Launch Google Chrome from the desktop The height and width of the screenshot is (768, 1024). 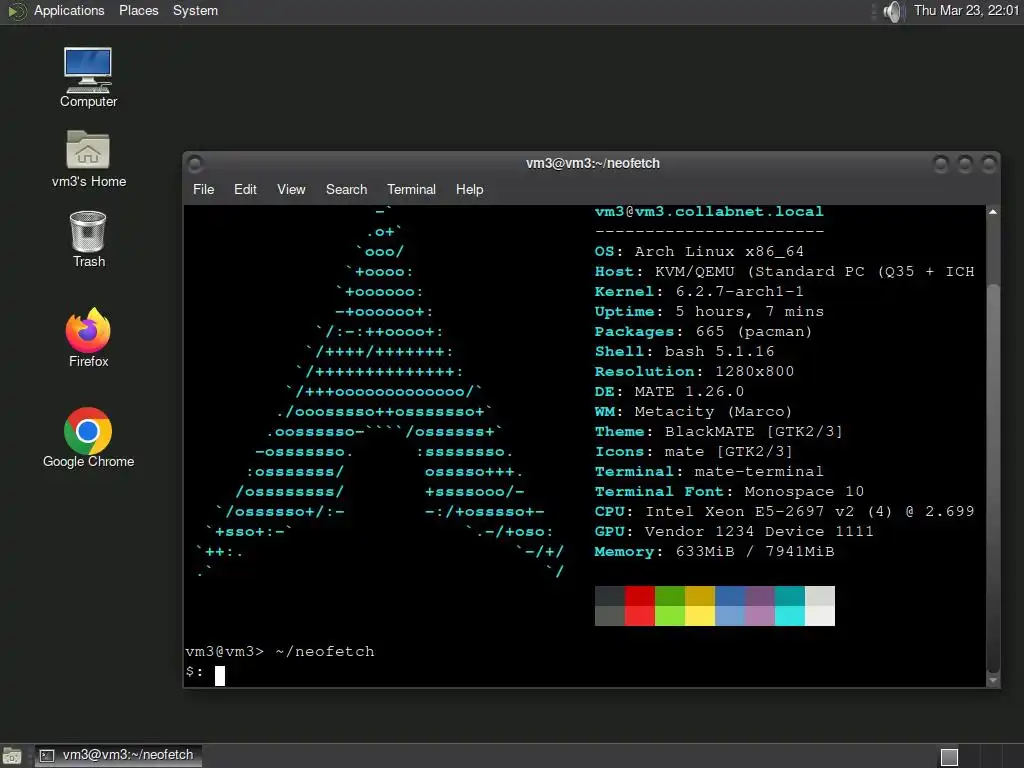88,438
